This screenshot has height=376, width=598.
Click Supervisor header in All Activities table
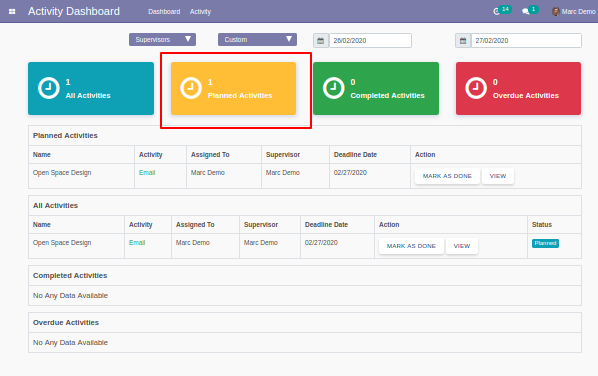coord(261,225)
